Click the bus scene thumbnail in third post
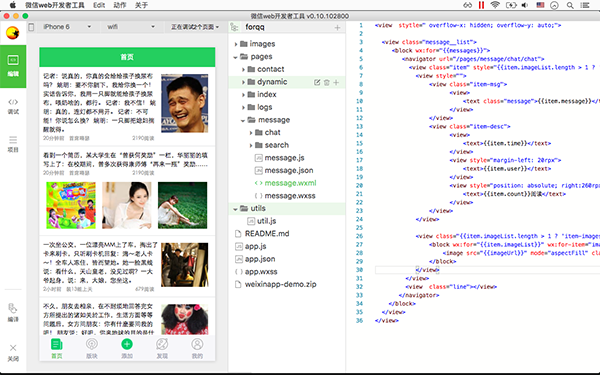 tap(185, 265)
